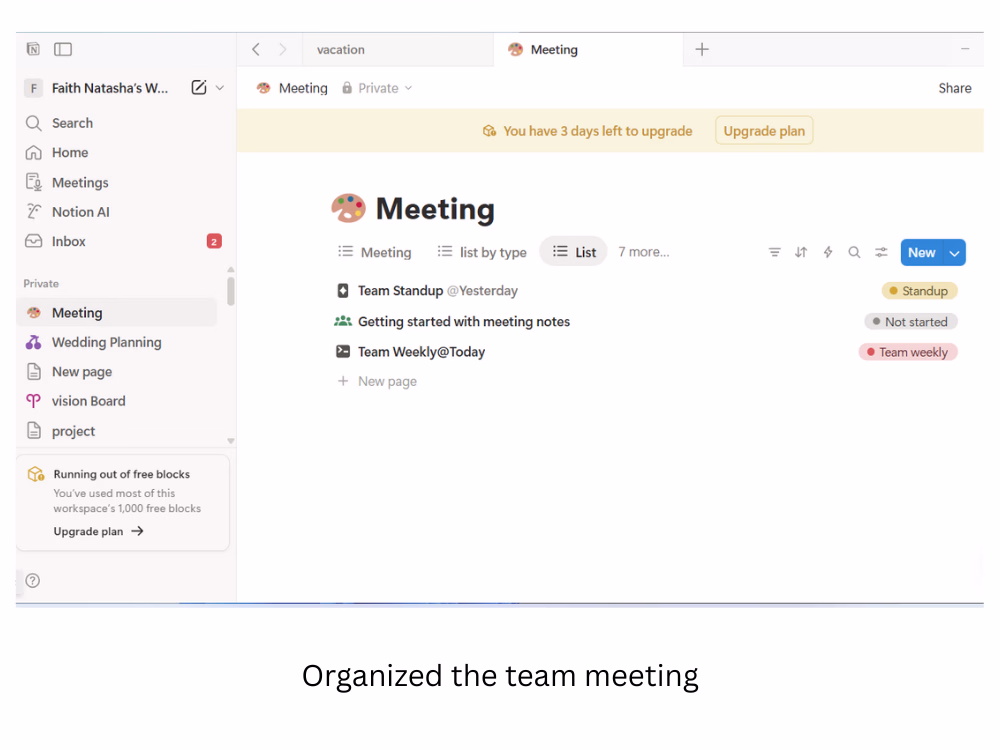Image resolution: width=1000 pixels, height=750 pixels.
Task: Open automations lightning bolt icon
Action: pyautogui.click(x=828, y=252)
